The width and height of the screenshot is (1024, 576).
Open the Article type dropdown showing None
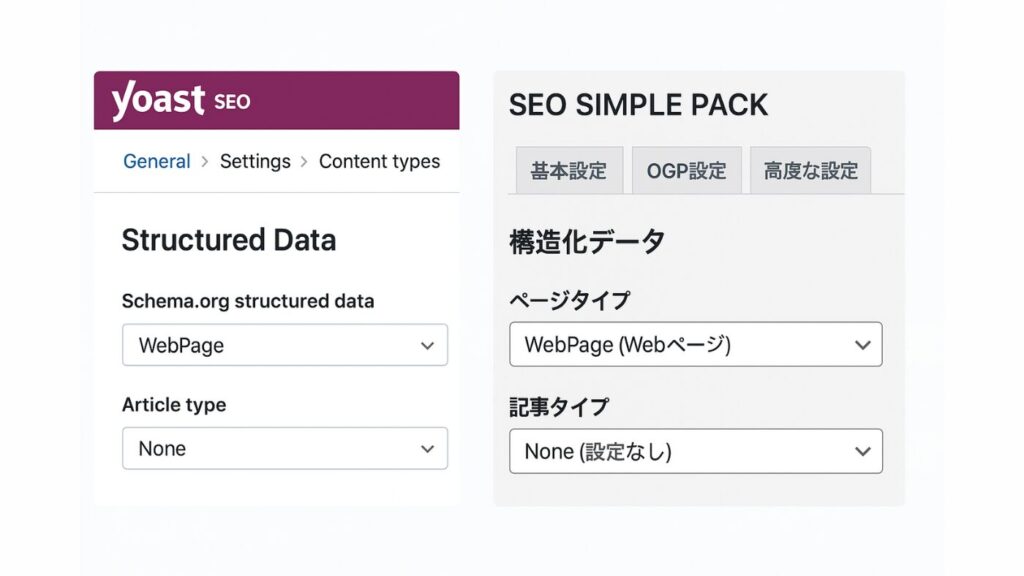(x=285, y=448)
